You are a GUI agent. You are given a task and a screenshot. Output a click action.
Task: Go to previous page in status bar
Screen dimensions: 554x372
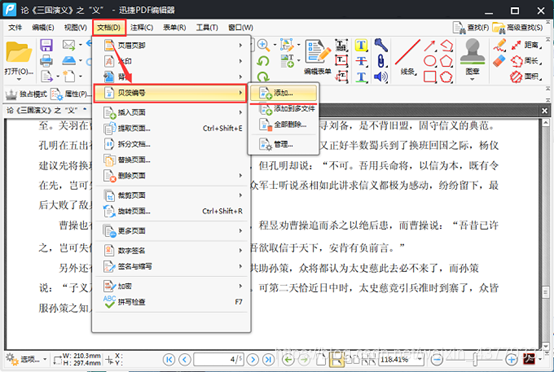[185, 360]
